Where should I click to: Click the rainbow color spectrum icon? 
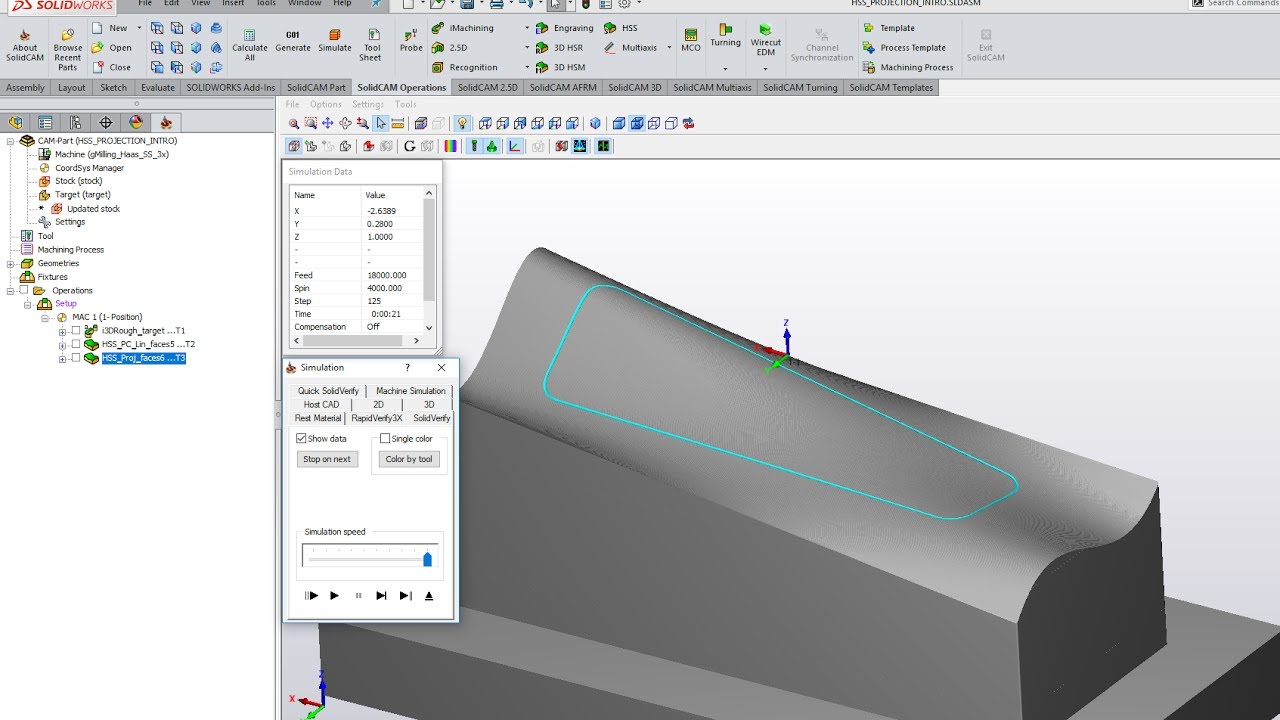coord(451,146)
